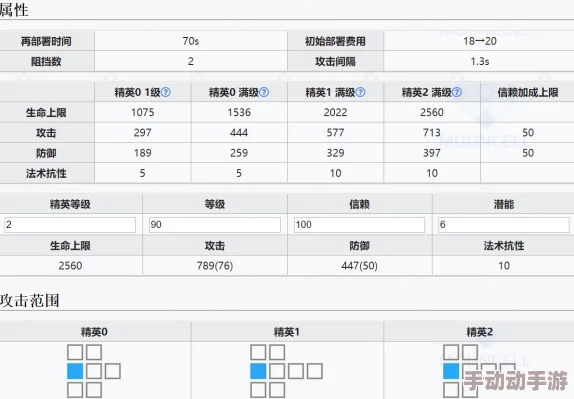This screenshot has height=399, width=574.
Task: Click the 精英0 attack range header
Action: tap(94, 332)
